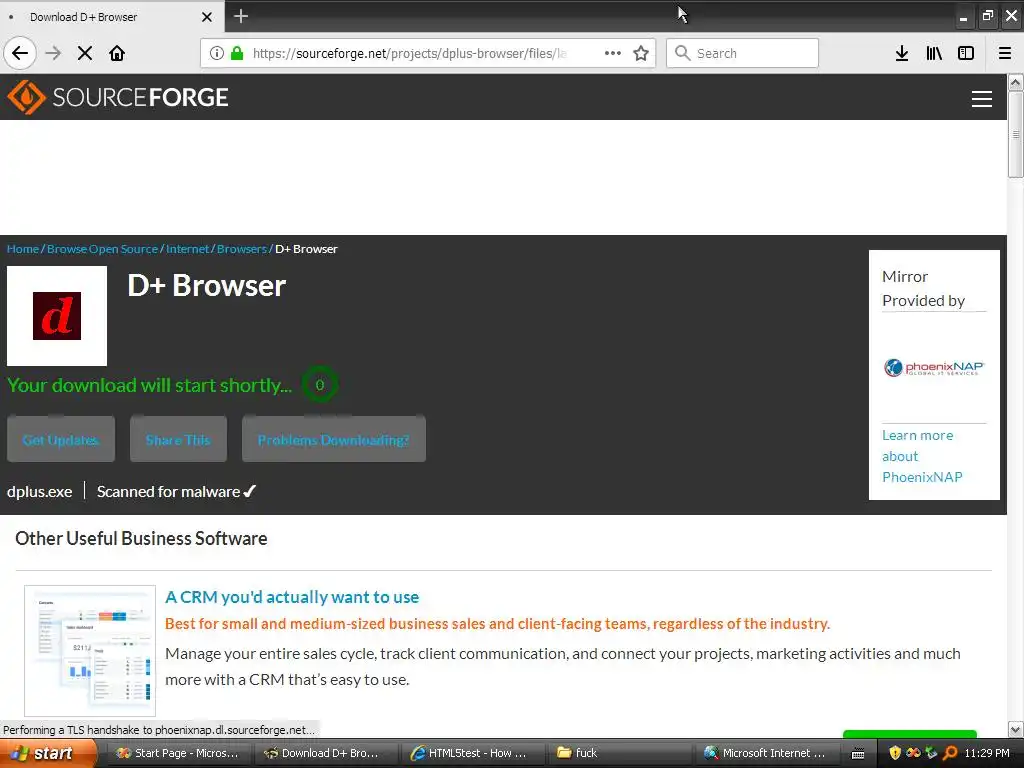This screenshot has height=768, width=1024.
Task: Open the Windows start button
Action: pyautogui.click(x=48, y=753)
